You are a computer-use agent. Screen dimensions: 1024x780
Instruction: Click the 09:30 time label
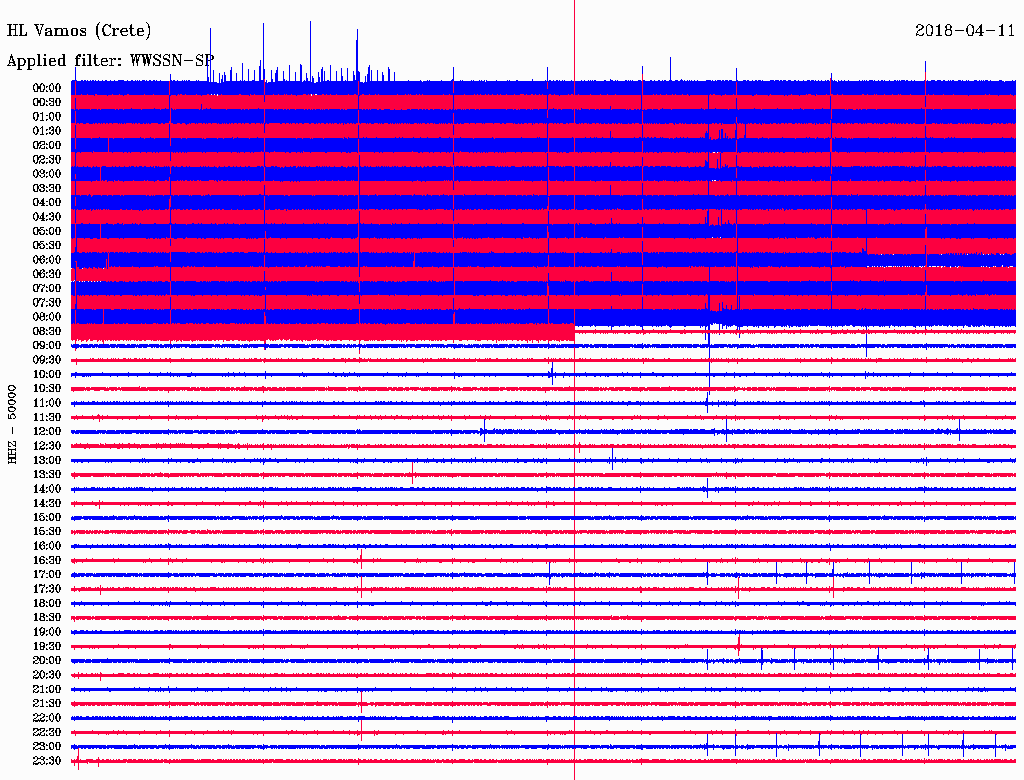tap(47, 360)
